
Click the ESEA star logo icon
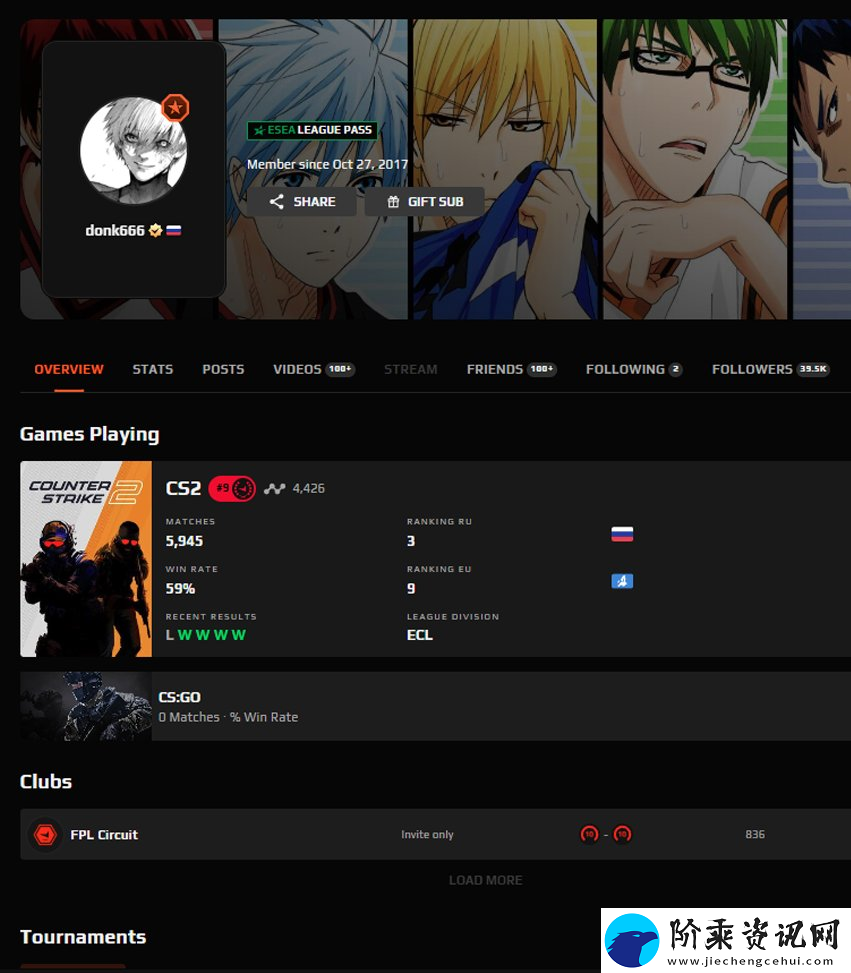259,130
